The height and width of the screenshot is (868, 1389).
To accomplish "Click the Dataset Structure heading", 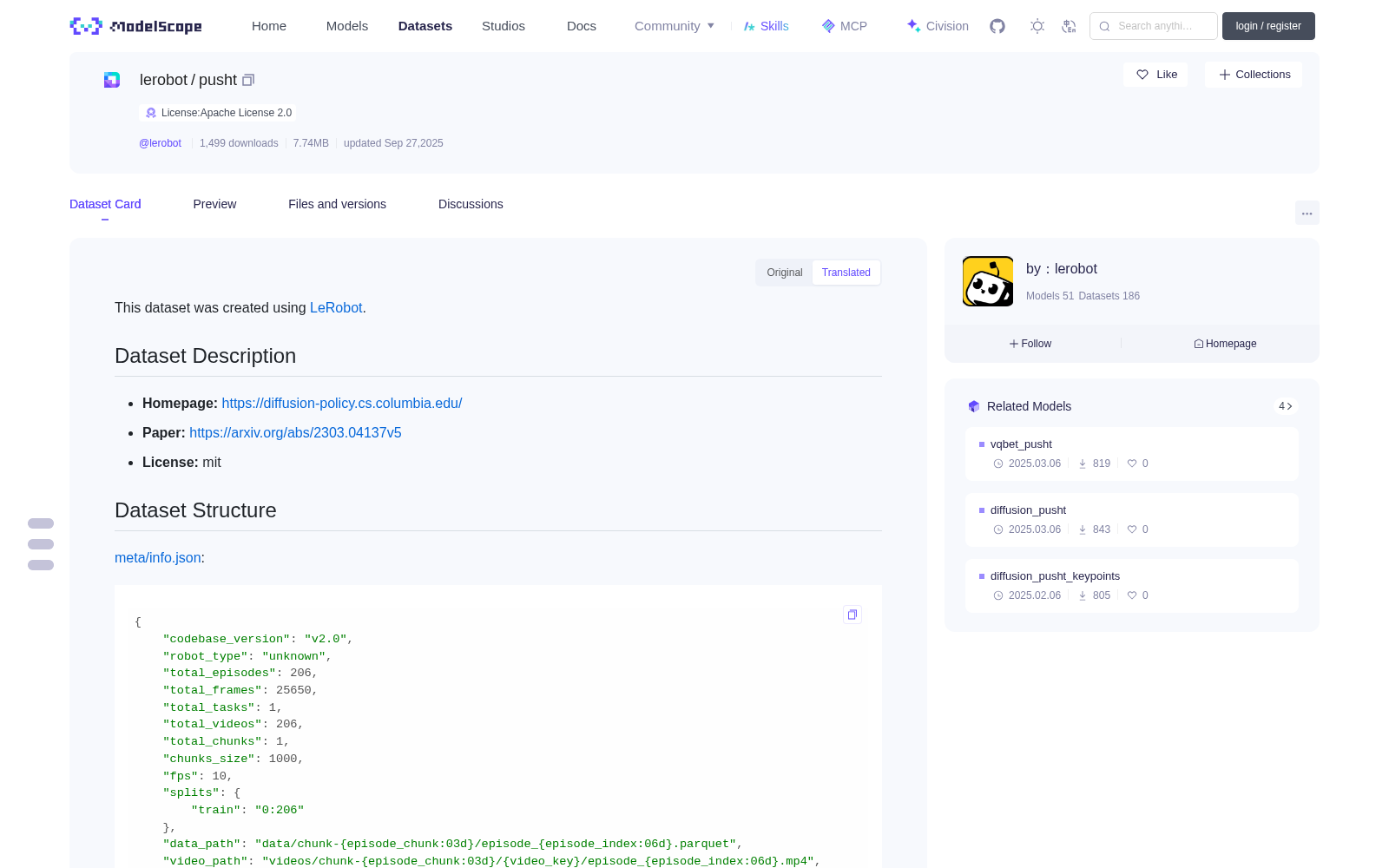I will 195,510.
